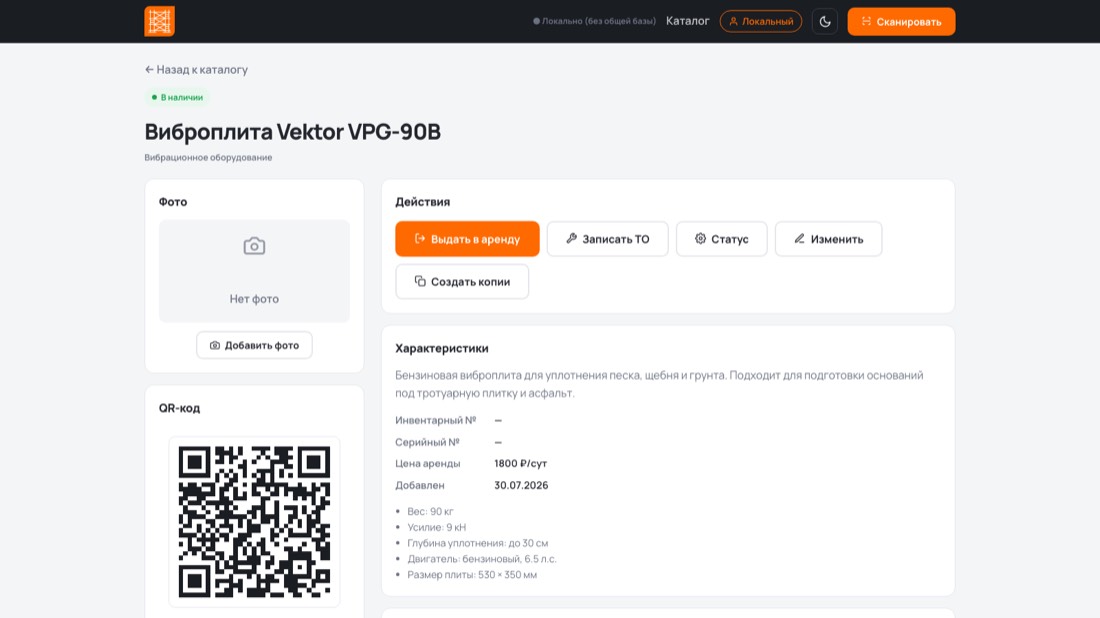The height and width of the screenshot is (618, 1100).
Task: Select the rental price 1800 ₽/сут
Action: [521, 464]
